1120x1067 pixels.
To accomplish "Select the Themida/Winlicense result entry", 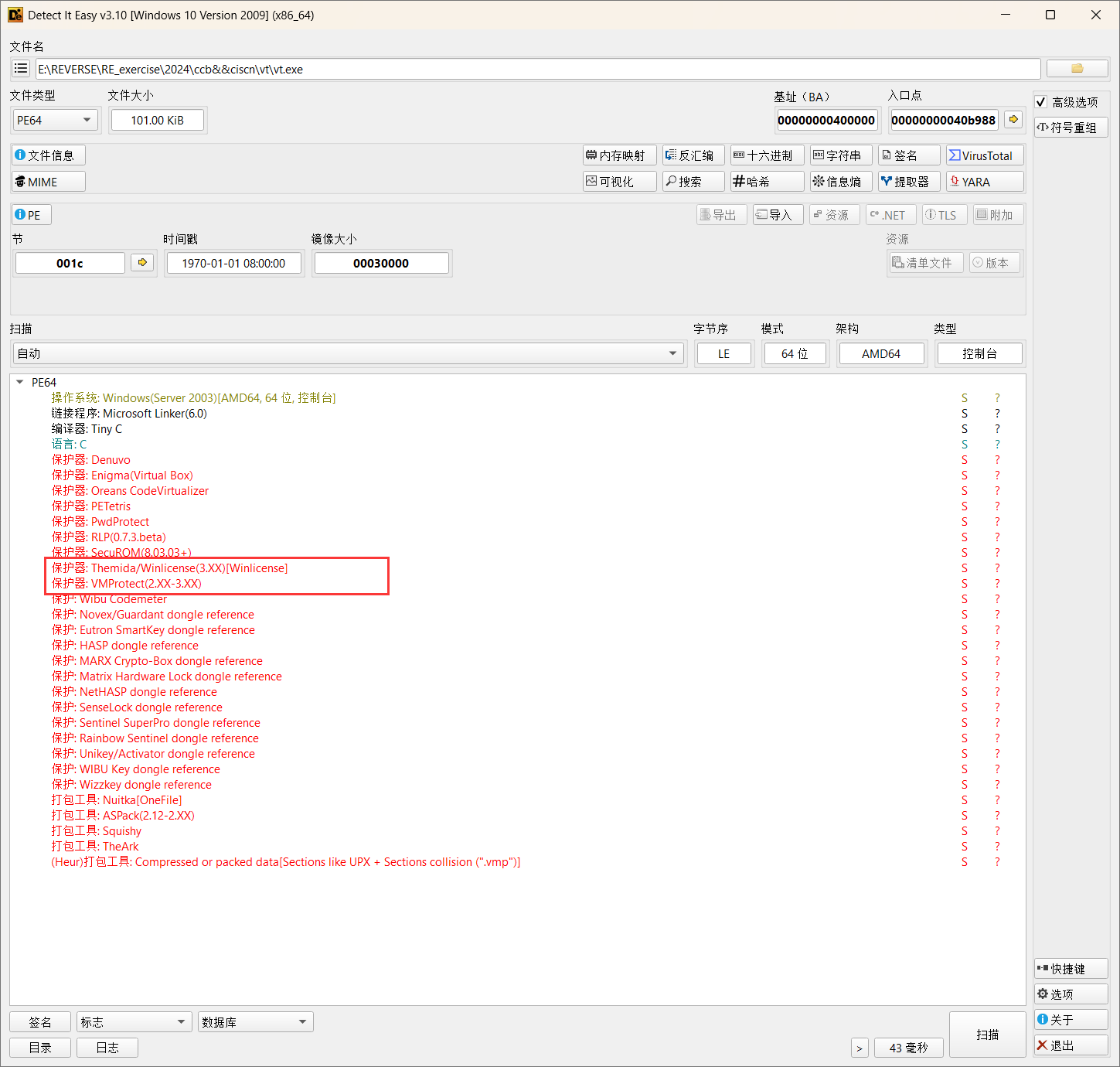I will [x=189, y=568].
